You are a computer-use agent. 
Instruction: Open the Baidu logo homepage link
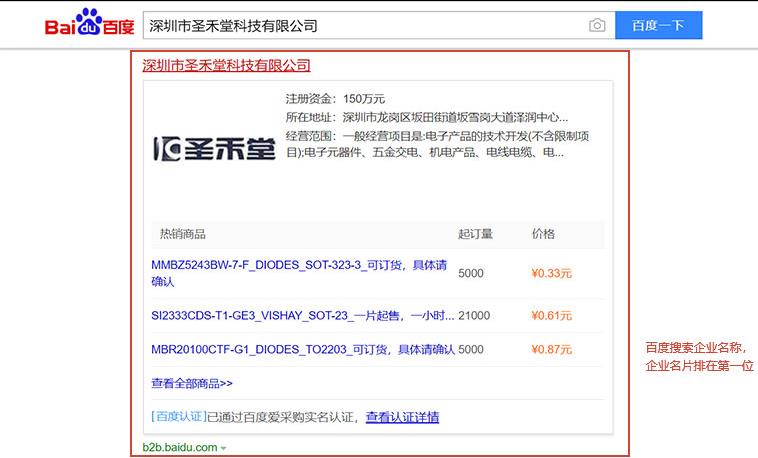tap(89, 23)
